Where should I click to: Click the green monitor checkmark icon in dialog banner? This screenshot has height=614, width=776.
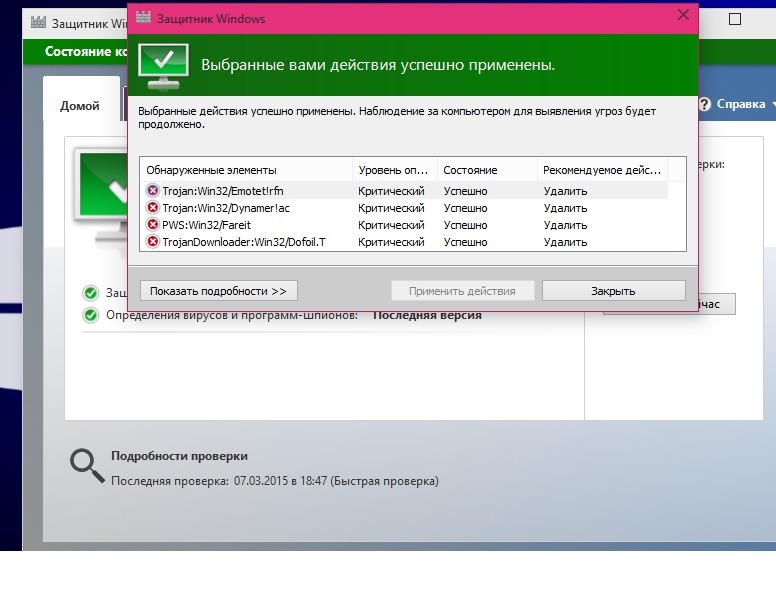[163, 67]
